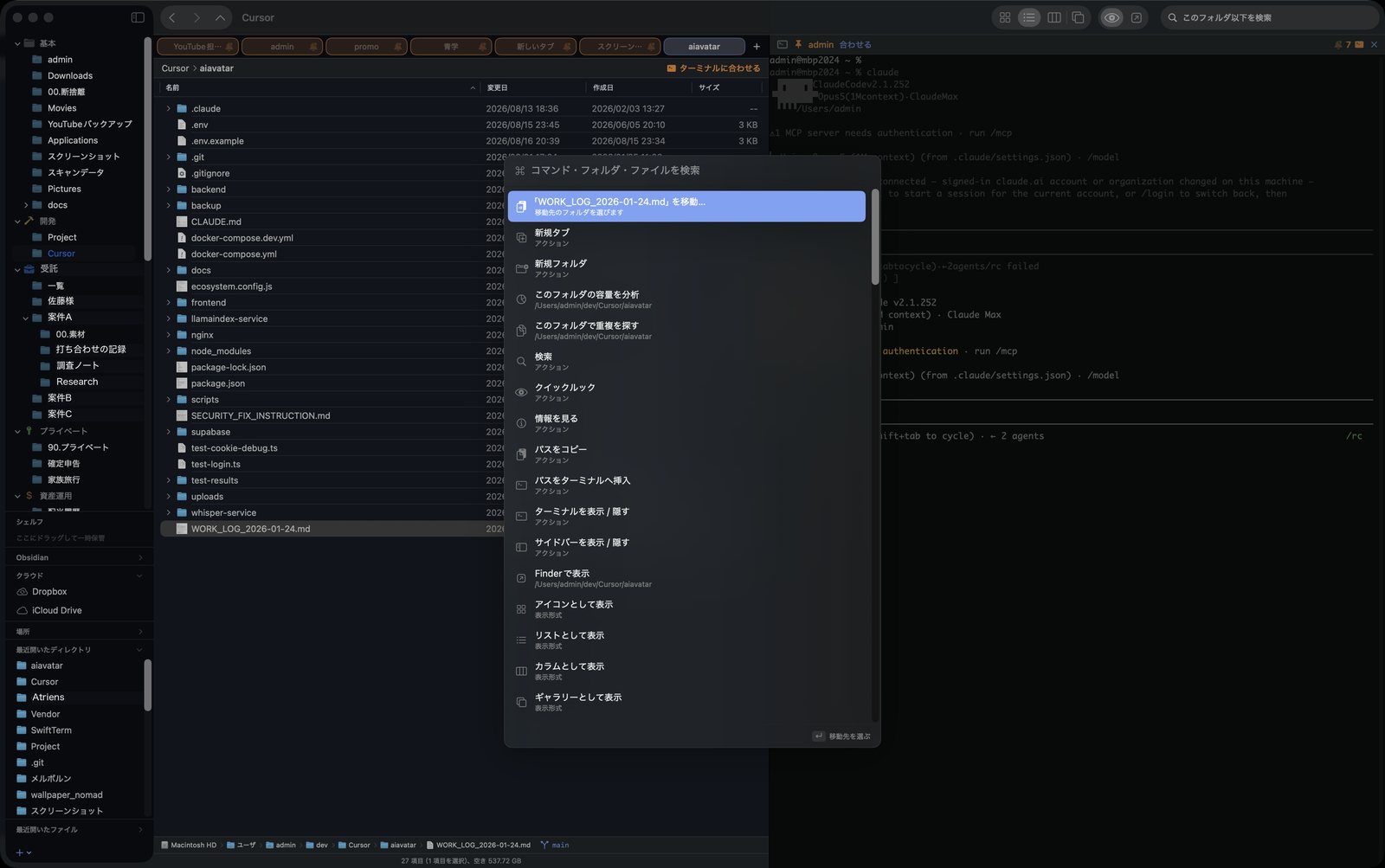Switch to list view in toolbar
This screenshot has width=1385, height=868.
tap(1029, 17)
